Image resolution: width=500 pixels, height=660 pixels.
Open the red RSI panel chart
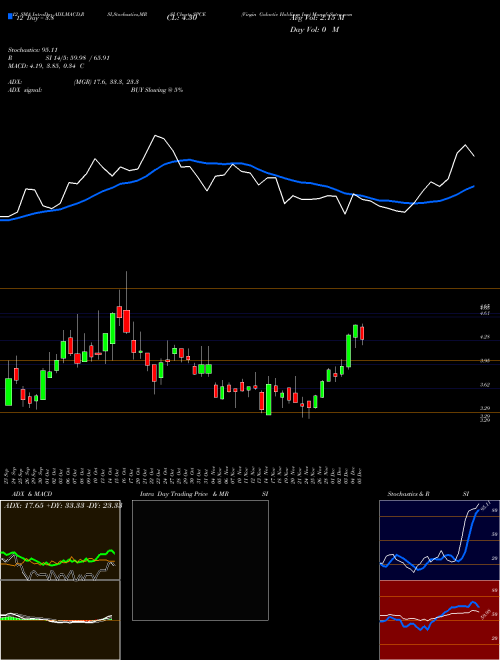click(439, 620)
